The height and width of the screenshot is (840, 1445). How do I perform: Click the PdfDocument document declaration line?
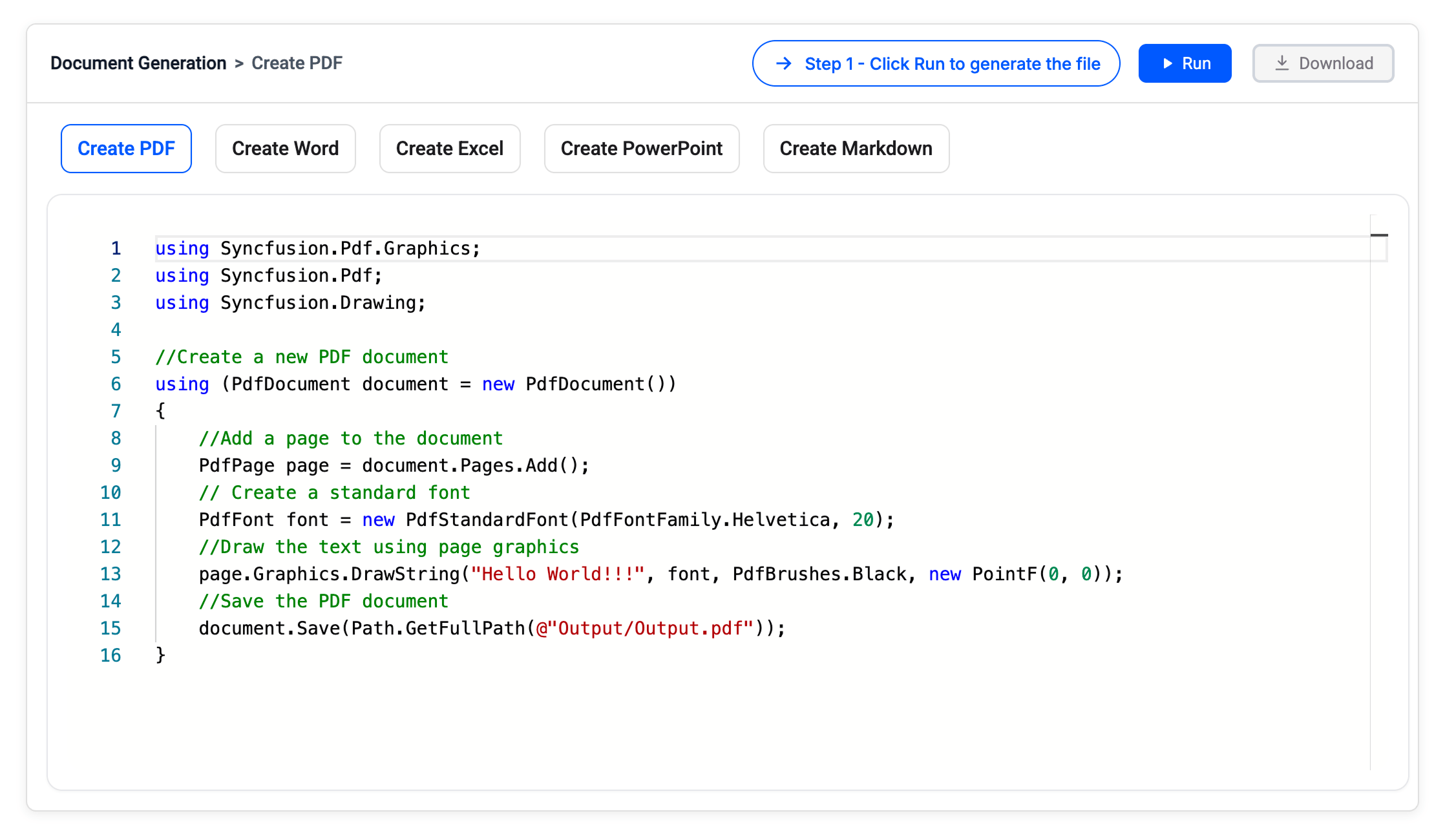pyautogui.click(x=416, y=384)
